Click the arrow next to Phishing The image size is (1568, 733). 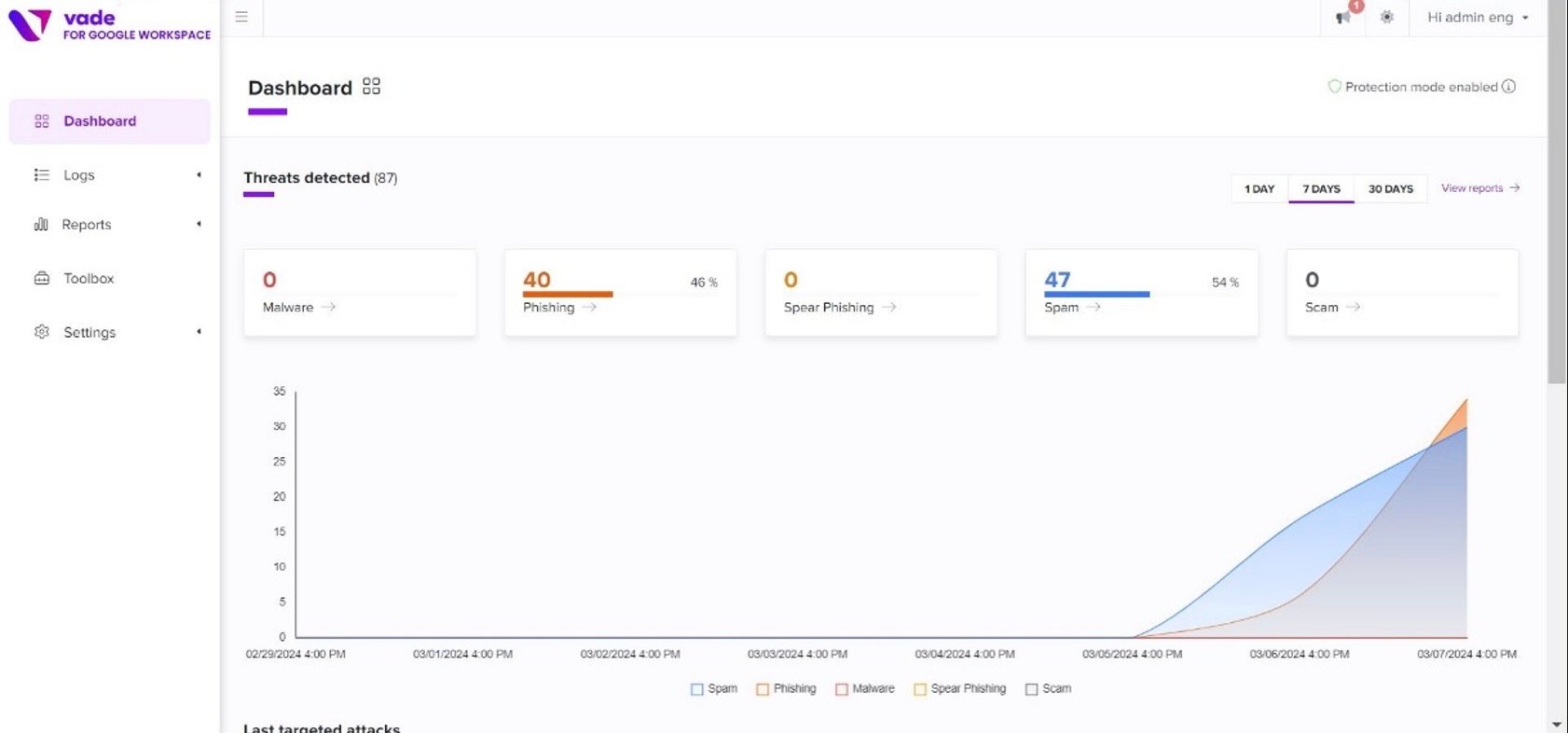(589, 307)
